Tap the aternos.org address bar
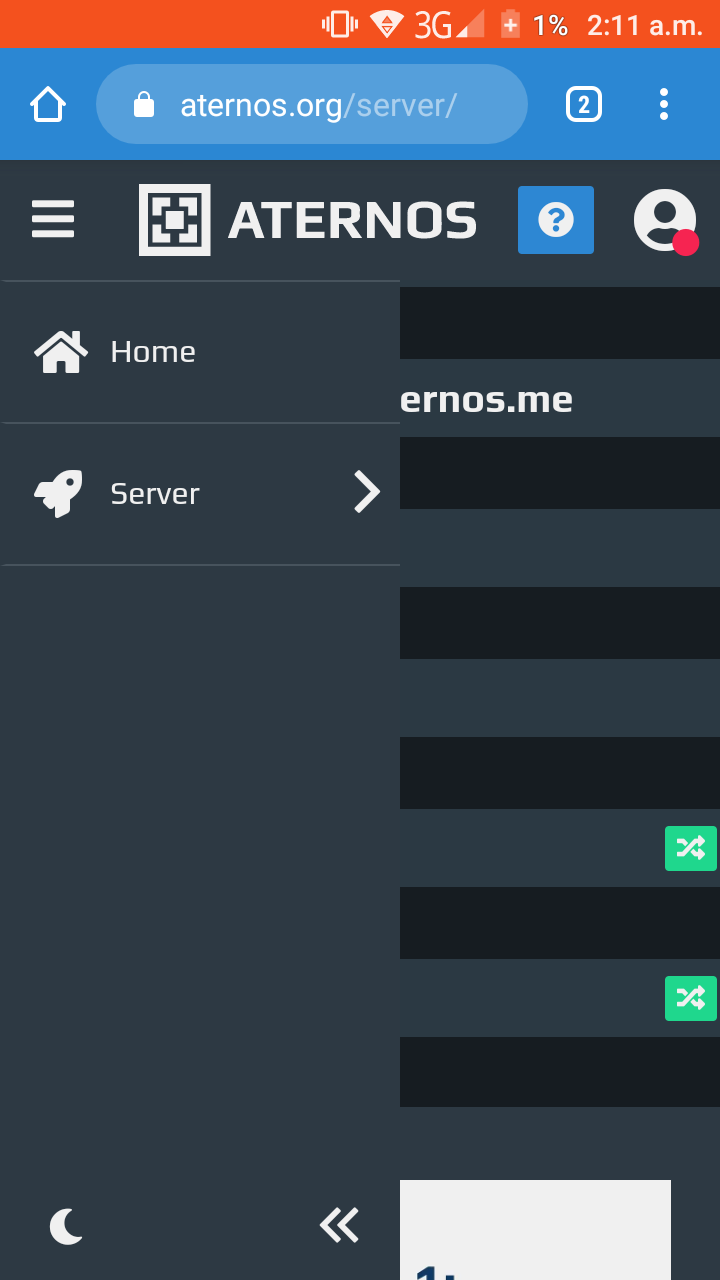 (312, 104)
